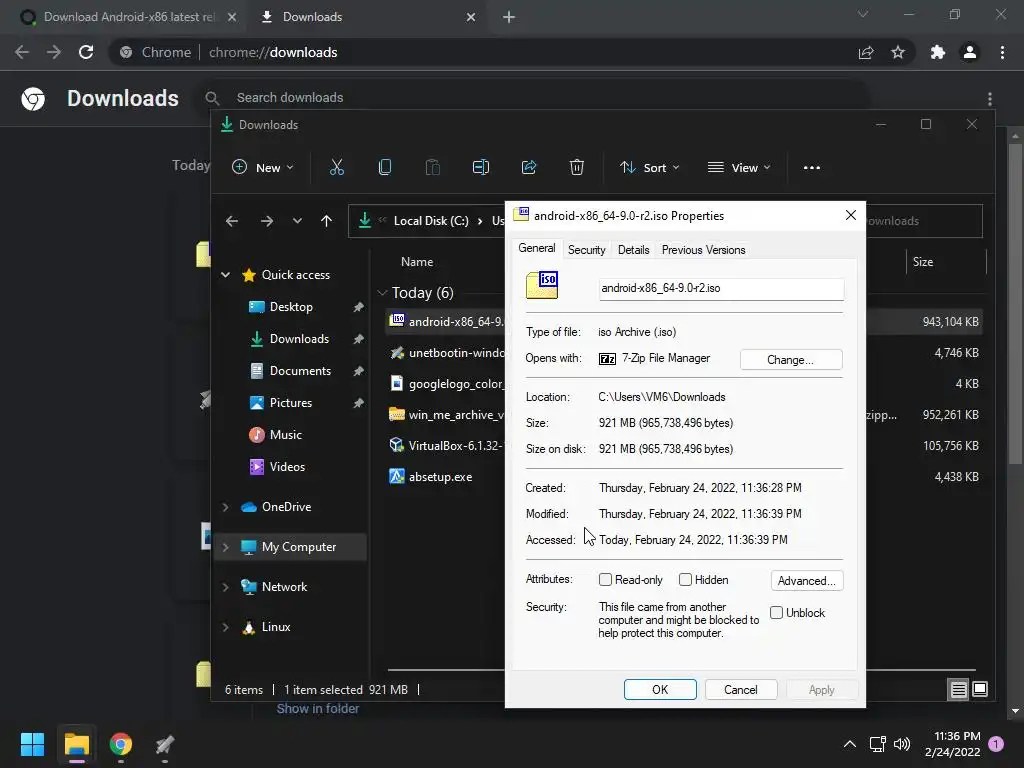Click the Advanced... button
1024x768 pixels.
[807, 581]
